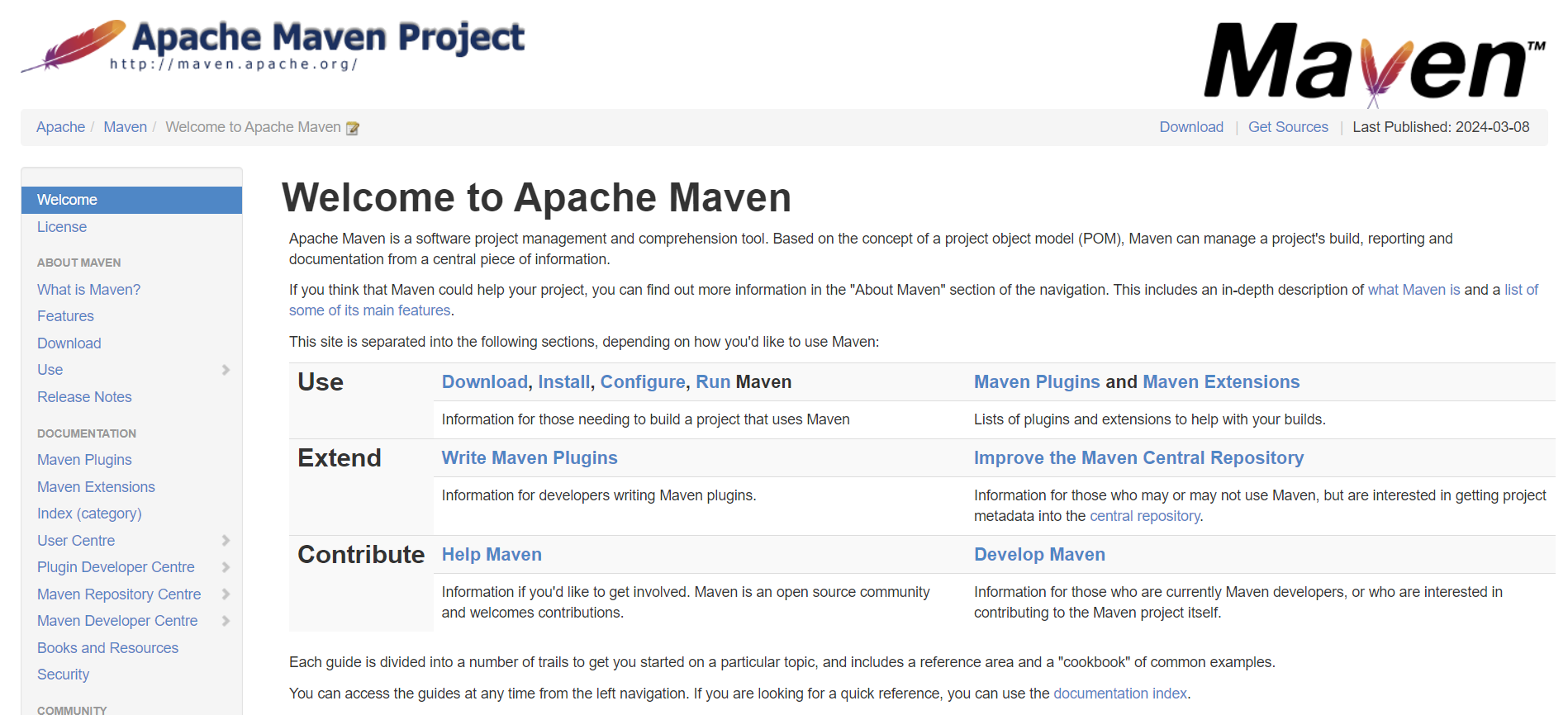Click the 'Contribute' row heading

click(x=361, y=555)
